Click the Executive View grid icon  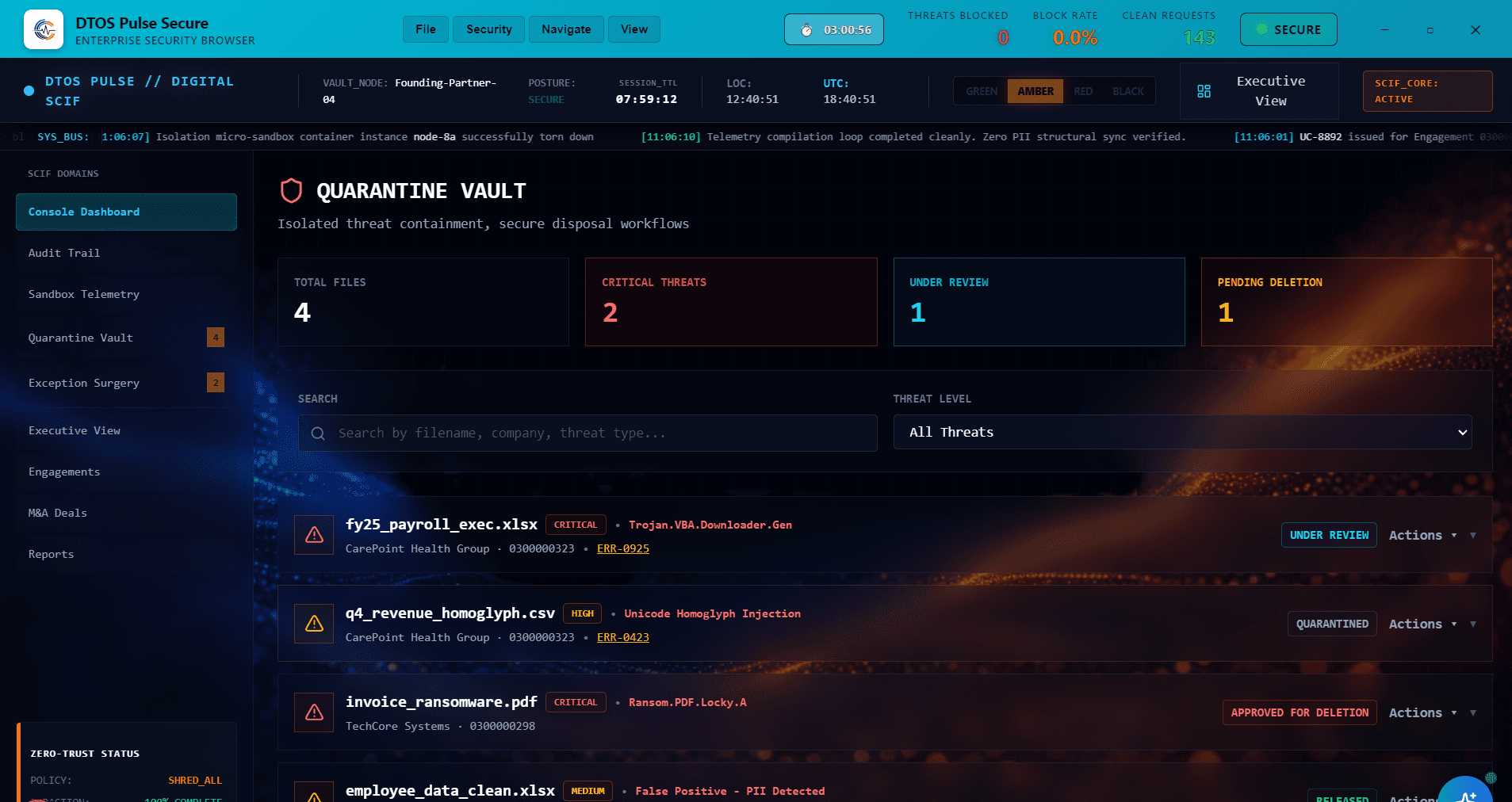1204,91
